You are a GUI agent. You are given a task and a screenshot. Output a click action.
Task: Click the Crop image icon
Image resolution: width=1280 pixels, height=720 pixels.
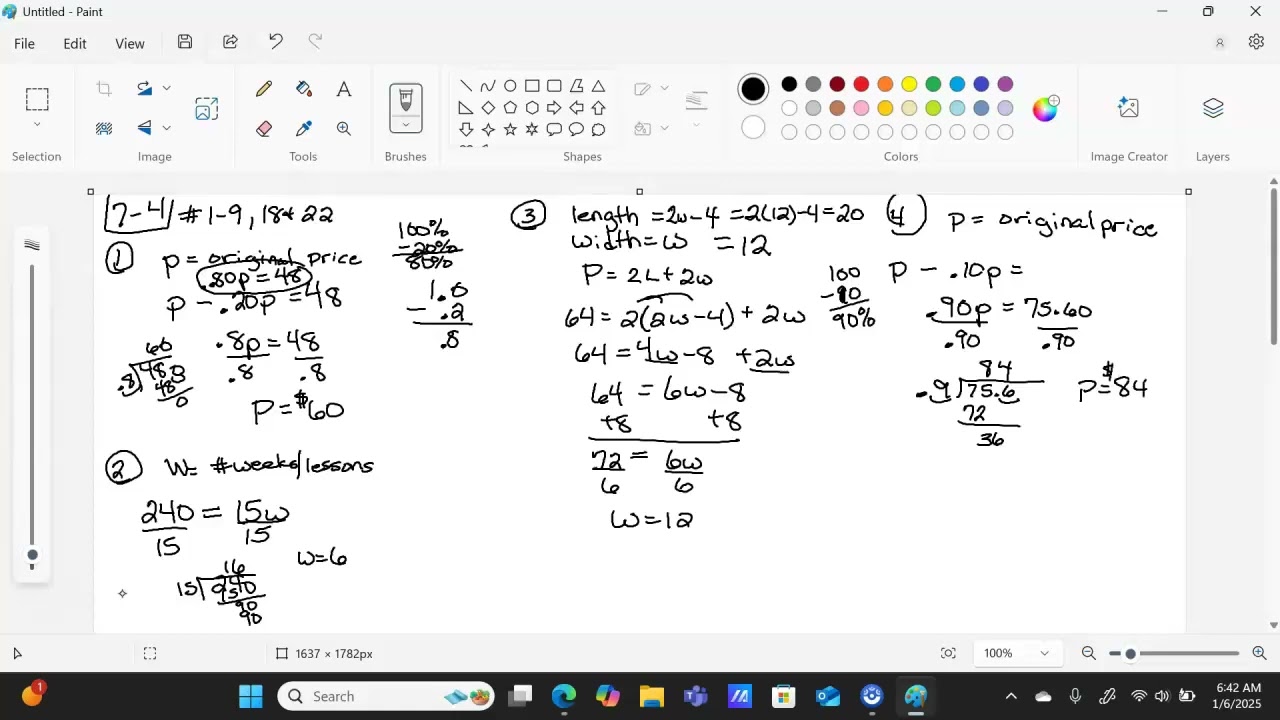coord(104,89)
